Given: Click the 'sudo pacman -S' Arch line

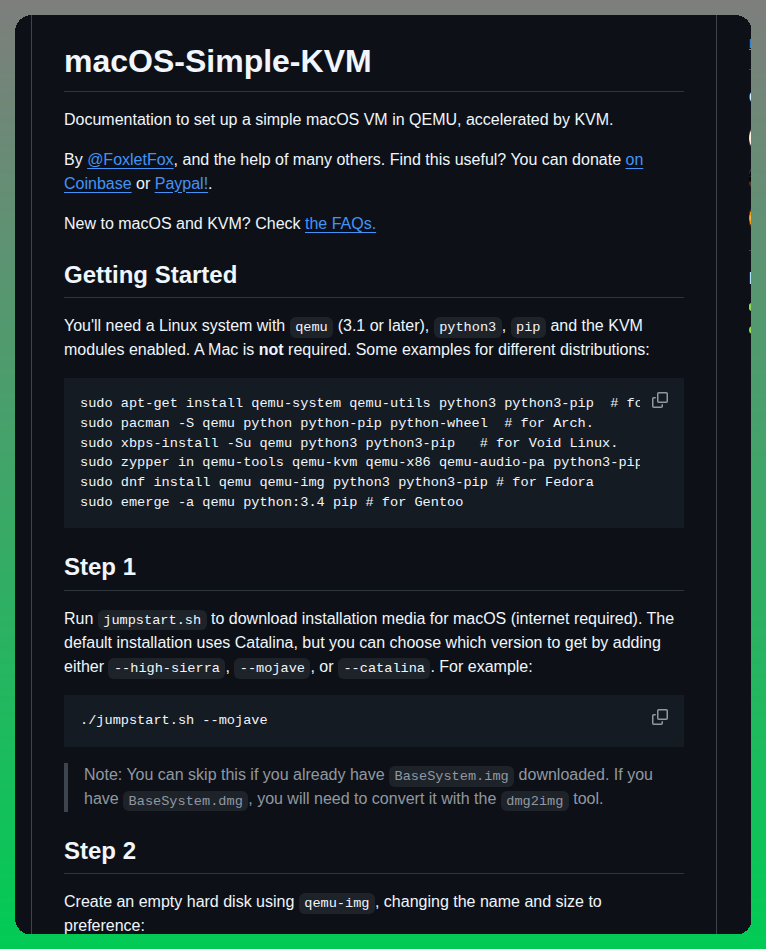Looking at the screenshot, I should point(336,423).
